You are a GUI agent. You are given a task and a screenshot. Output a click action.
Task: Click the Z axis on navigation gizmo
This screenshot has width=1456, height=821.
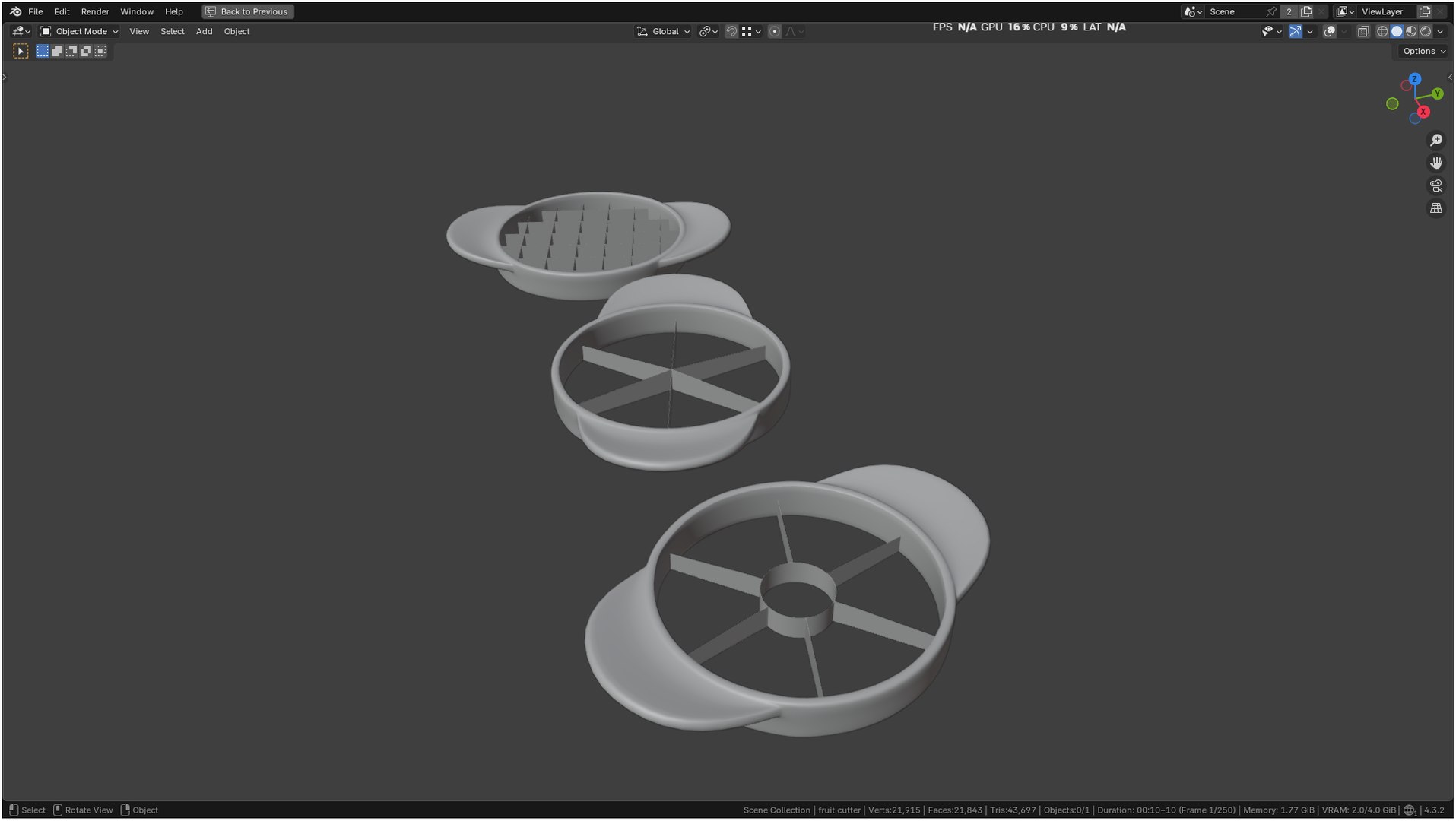click(x=1414, y=79)
